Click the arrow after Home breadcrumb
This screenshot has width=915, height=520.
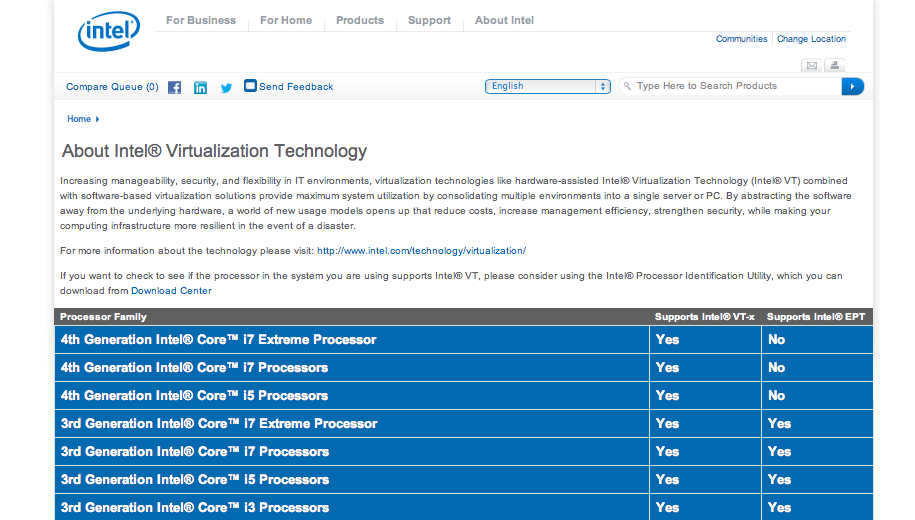tap(97, 119)
